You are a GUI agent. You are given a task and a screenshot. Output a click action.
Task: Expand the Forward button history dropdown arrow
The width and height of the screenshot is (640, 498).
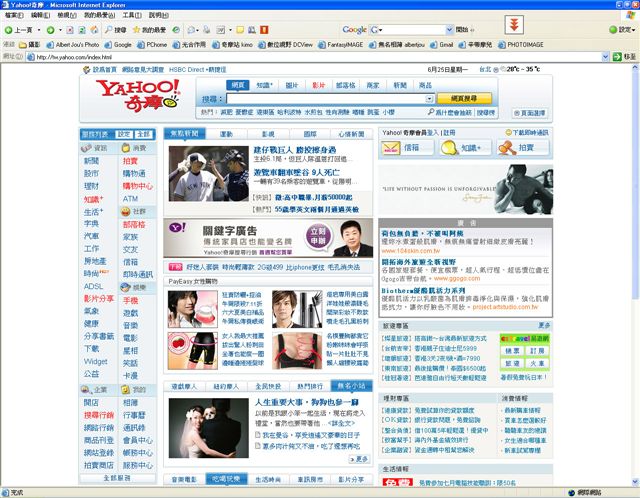[60, 30]
